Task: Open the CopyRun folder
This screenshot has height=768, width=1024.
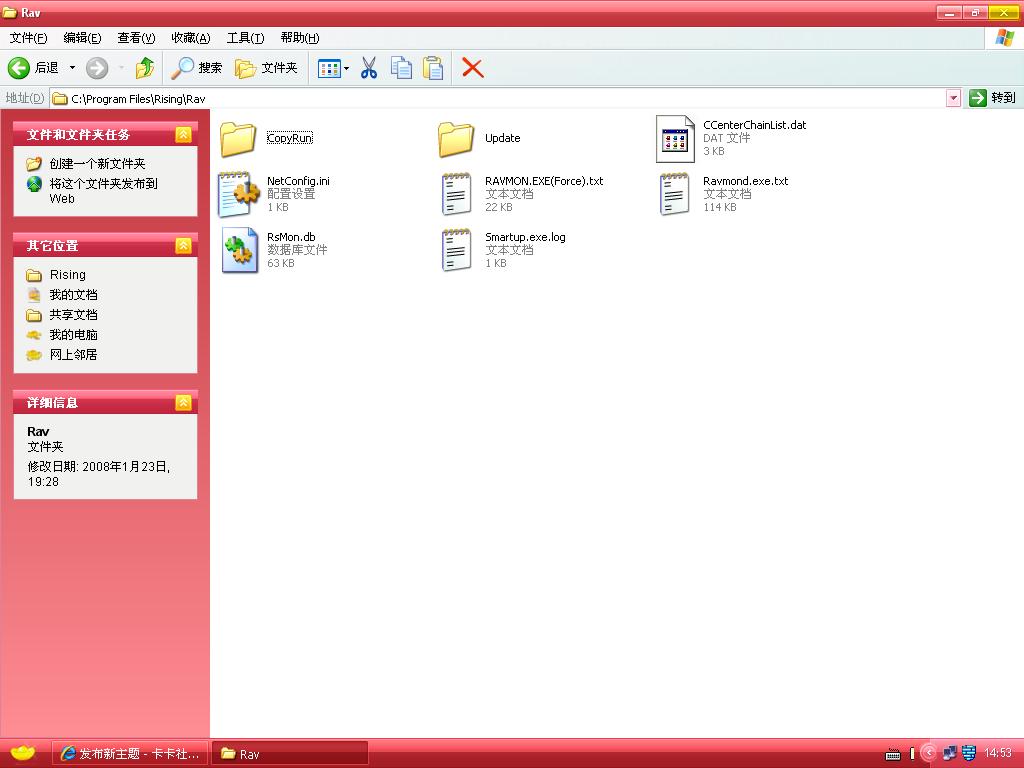Action: click(238, 138)
